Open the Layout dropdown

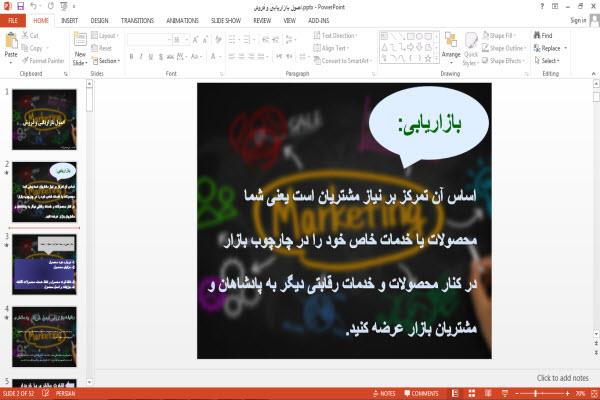click(x=105, y=36)
